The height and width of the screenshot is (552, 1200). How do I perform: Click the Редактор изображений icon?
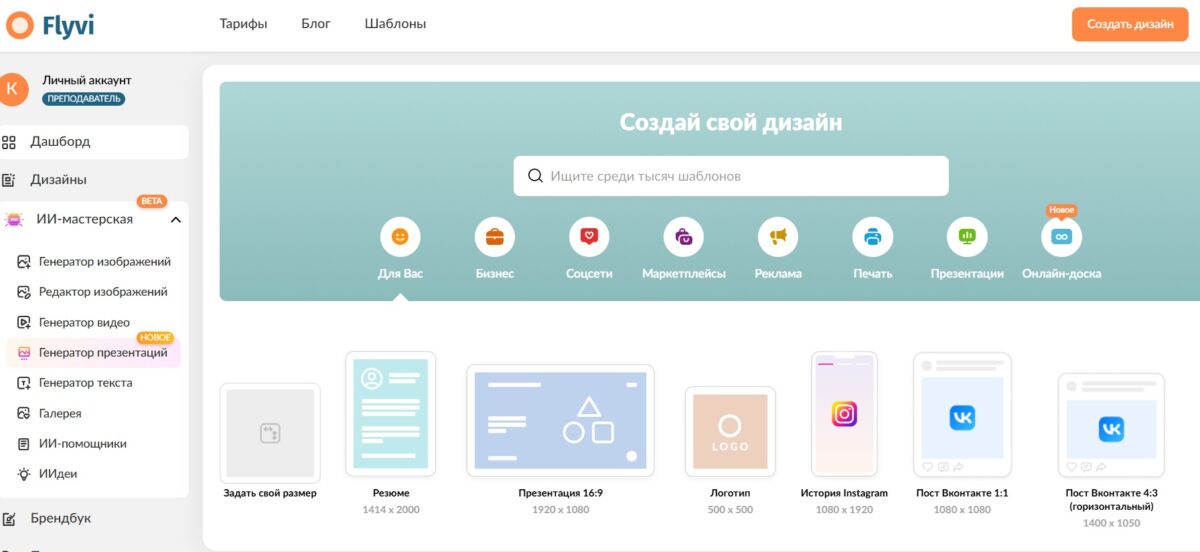point(24,292)
